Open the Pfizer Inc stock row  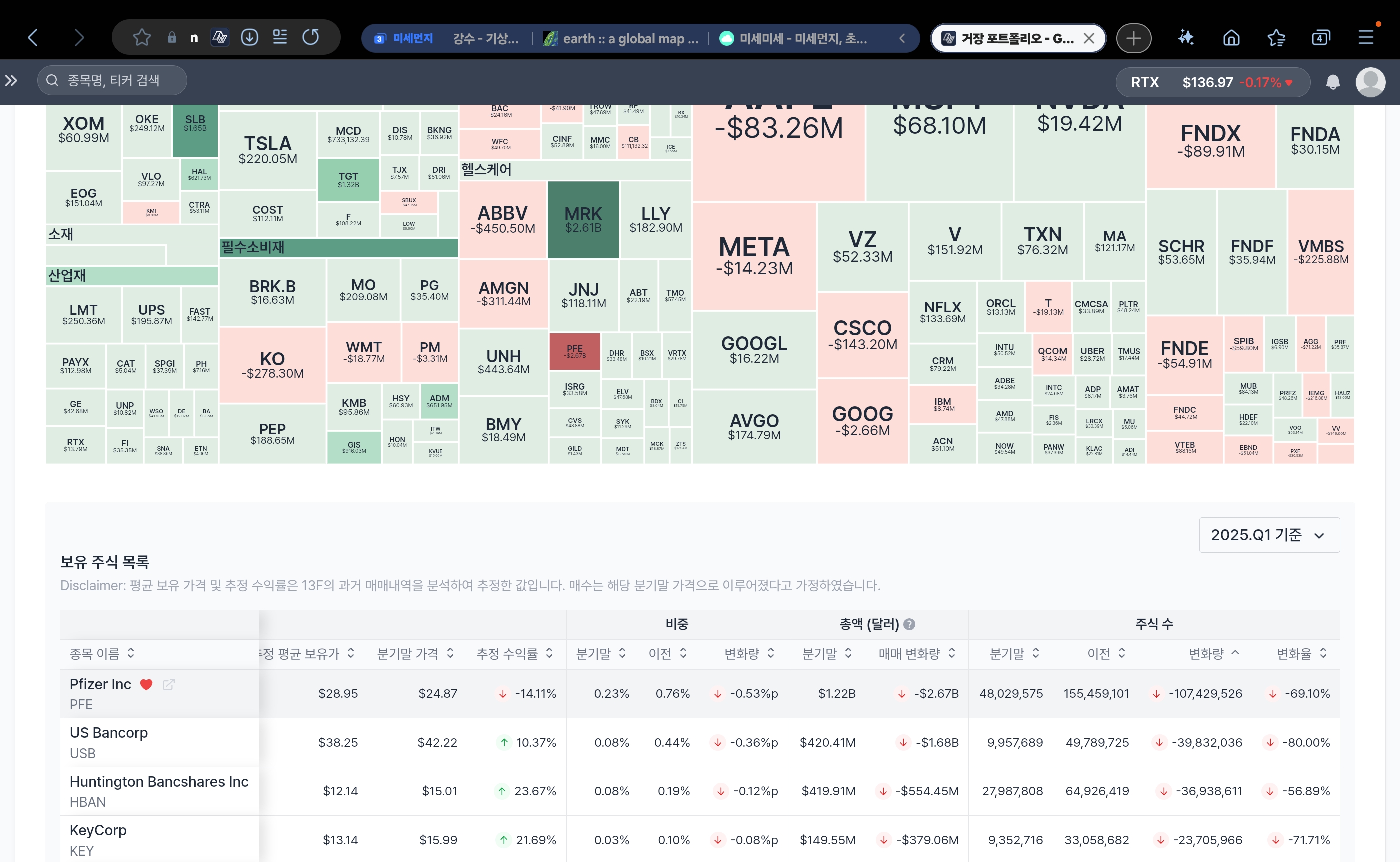pyautogui.click(x=700, y=694)
